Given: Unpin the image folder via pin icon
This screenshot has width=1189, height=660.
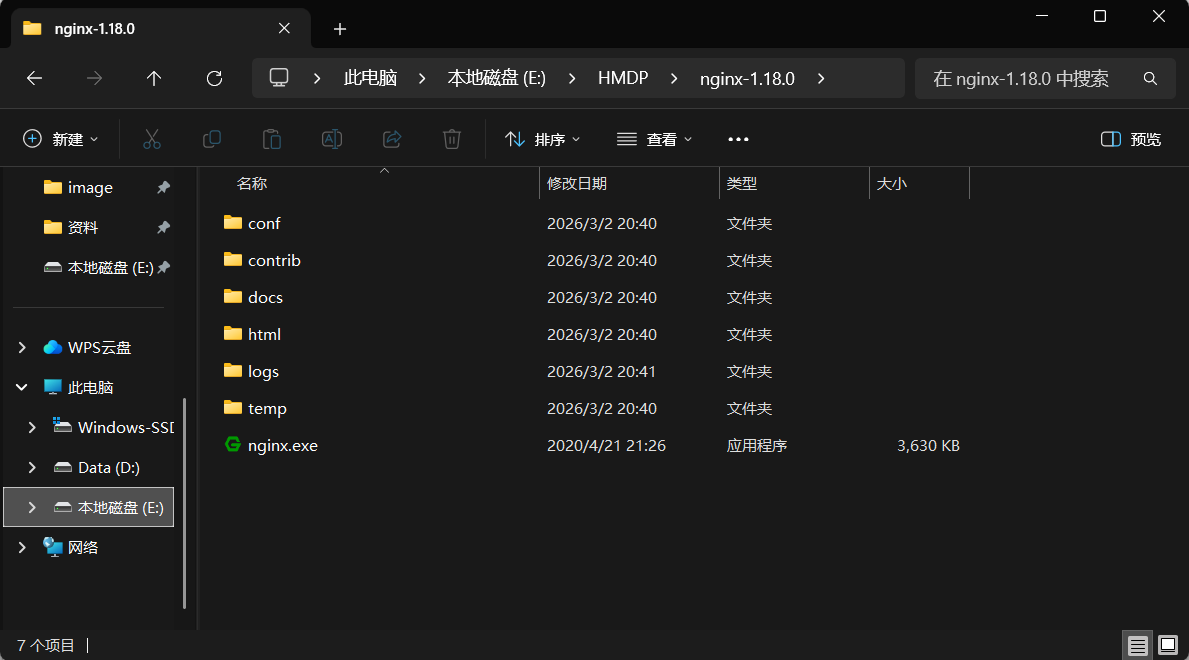Looking at the screenshot, I should [163, 187].
